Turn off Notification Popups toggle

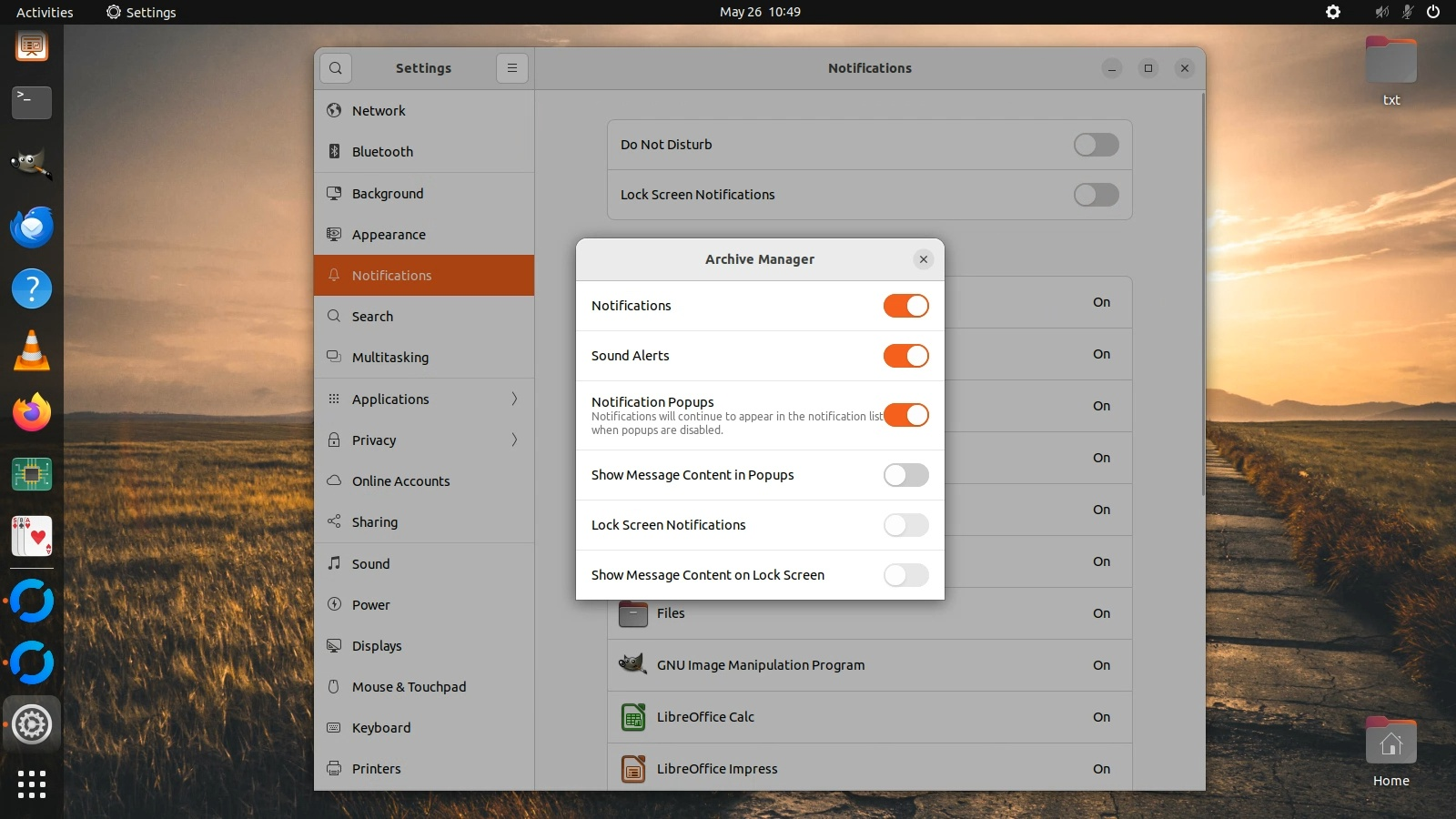click(905, 415)
